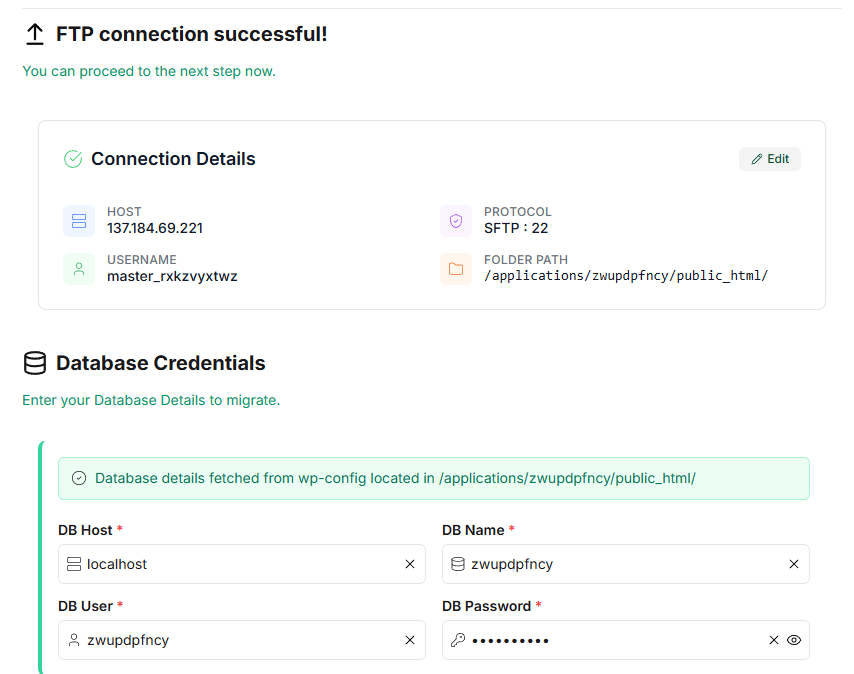The image size is (854, 674).
Task: Click the key icon inside DB Password field
Action: pyautogui.click(x=459, y=639)
